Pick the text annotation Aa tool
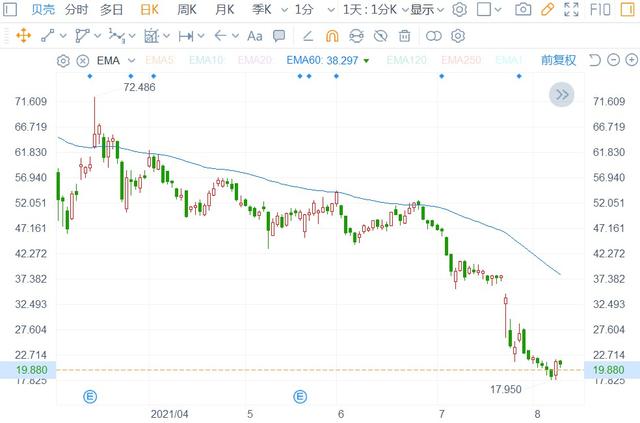 pyautogui.click(x=254, y=35)
